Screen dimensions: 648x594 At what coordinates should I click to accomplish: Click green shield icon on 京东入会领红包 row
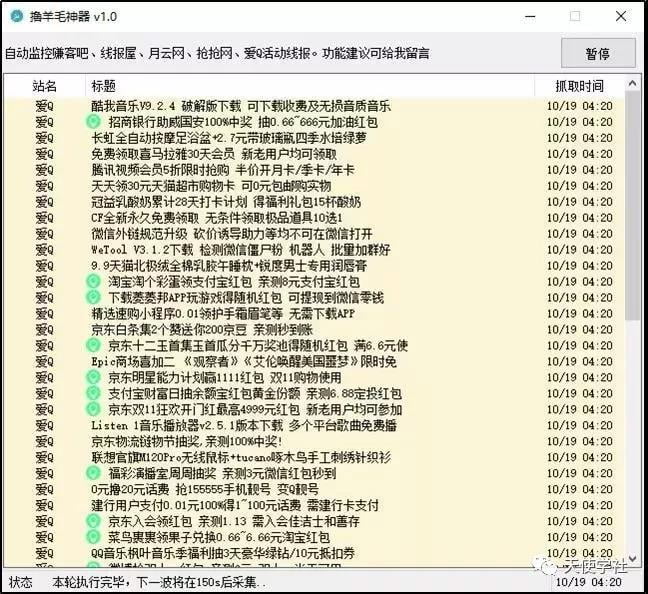93,521
